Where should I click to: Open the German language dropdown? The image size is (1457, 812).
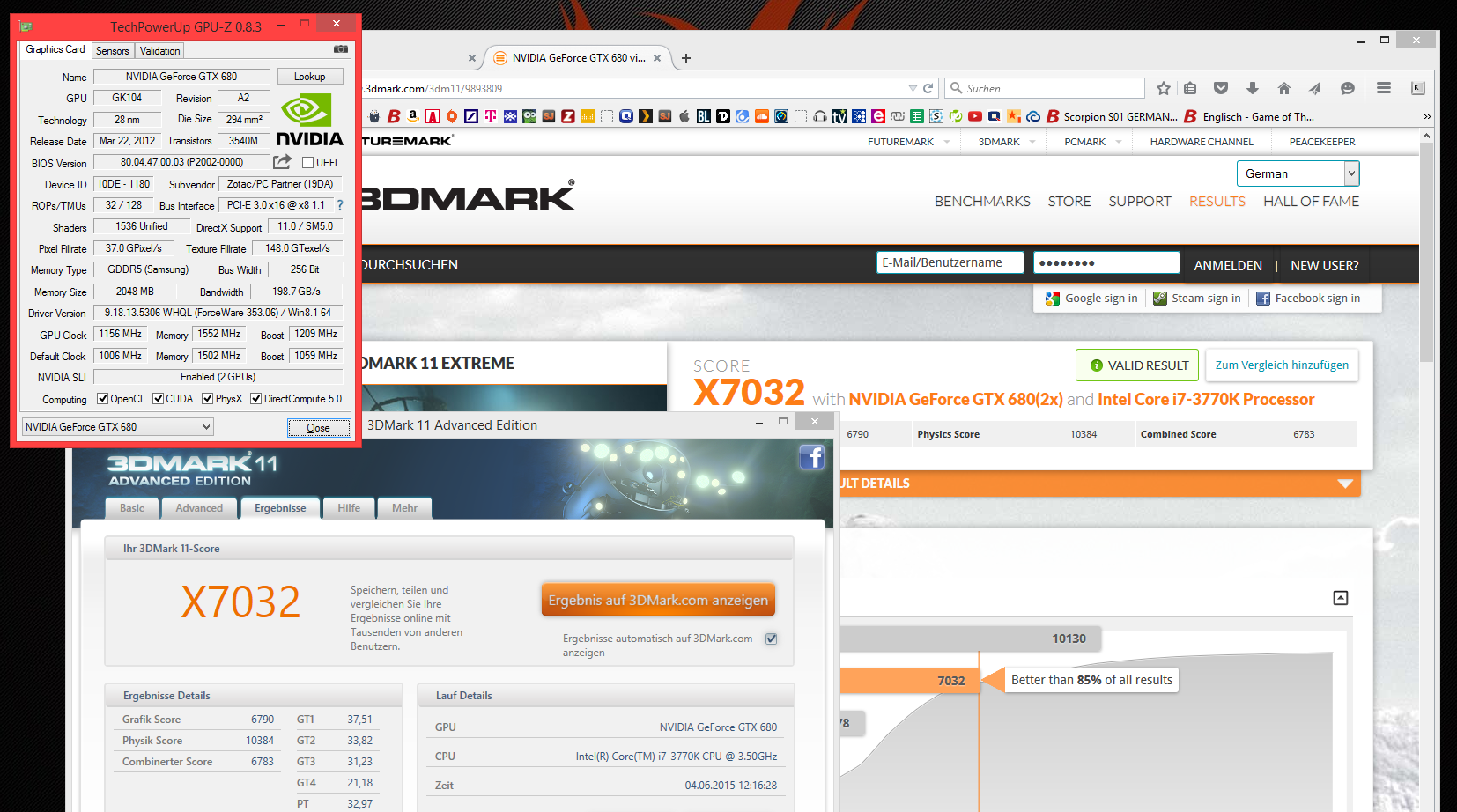tap(1298, 173)
